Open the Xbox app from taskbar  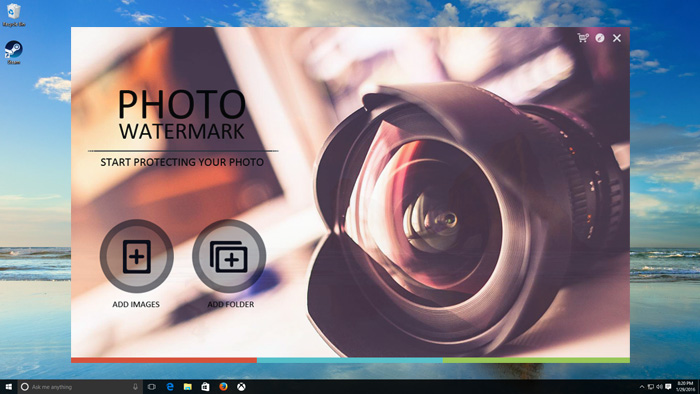[x=241, y=387]
